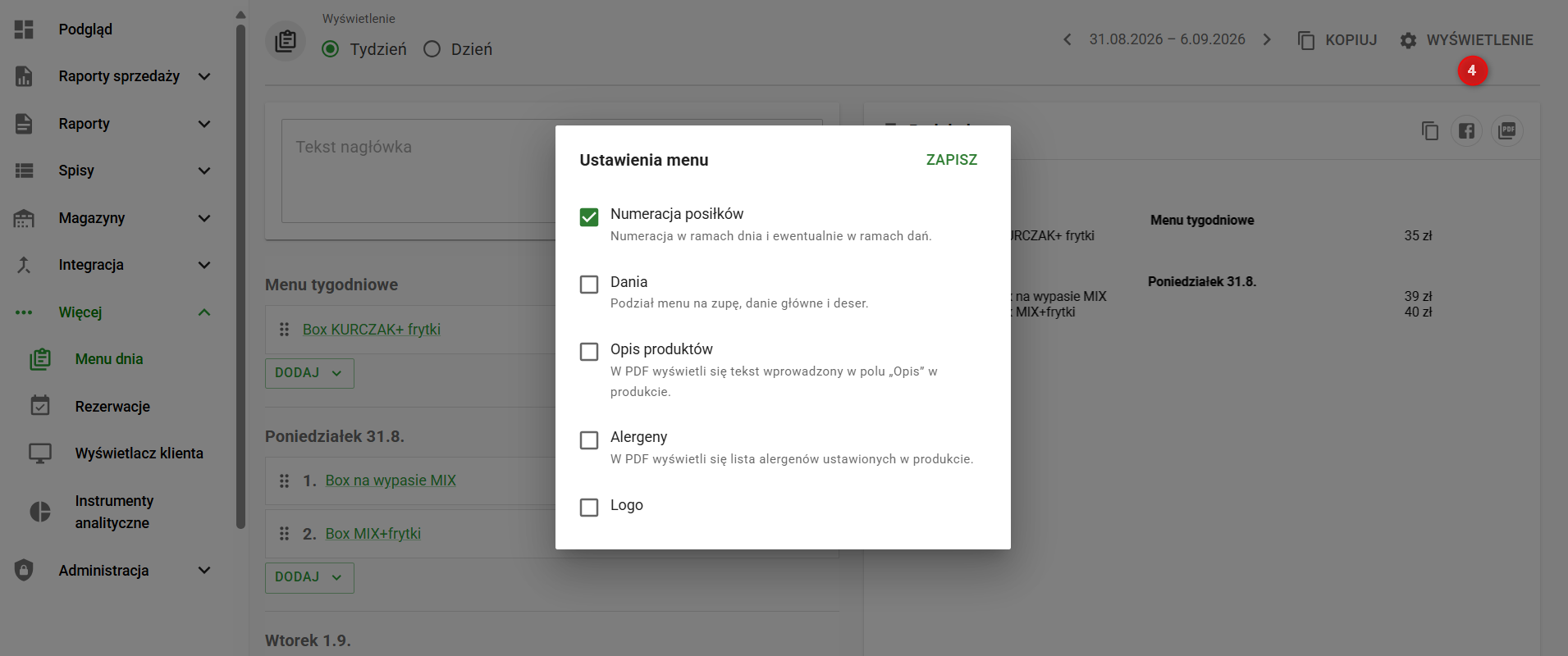
Task: Tick the Logo checkbox
Action: point(589,508)
